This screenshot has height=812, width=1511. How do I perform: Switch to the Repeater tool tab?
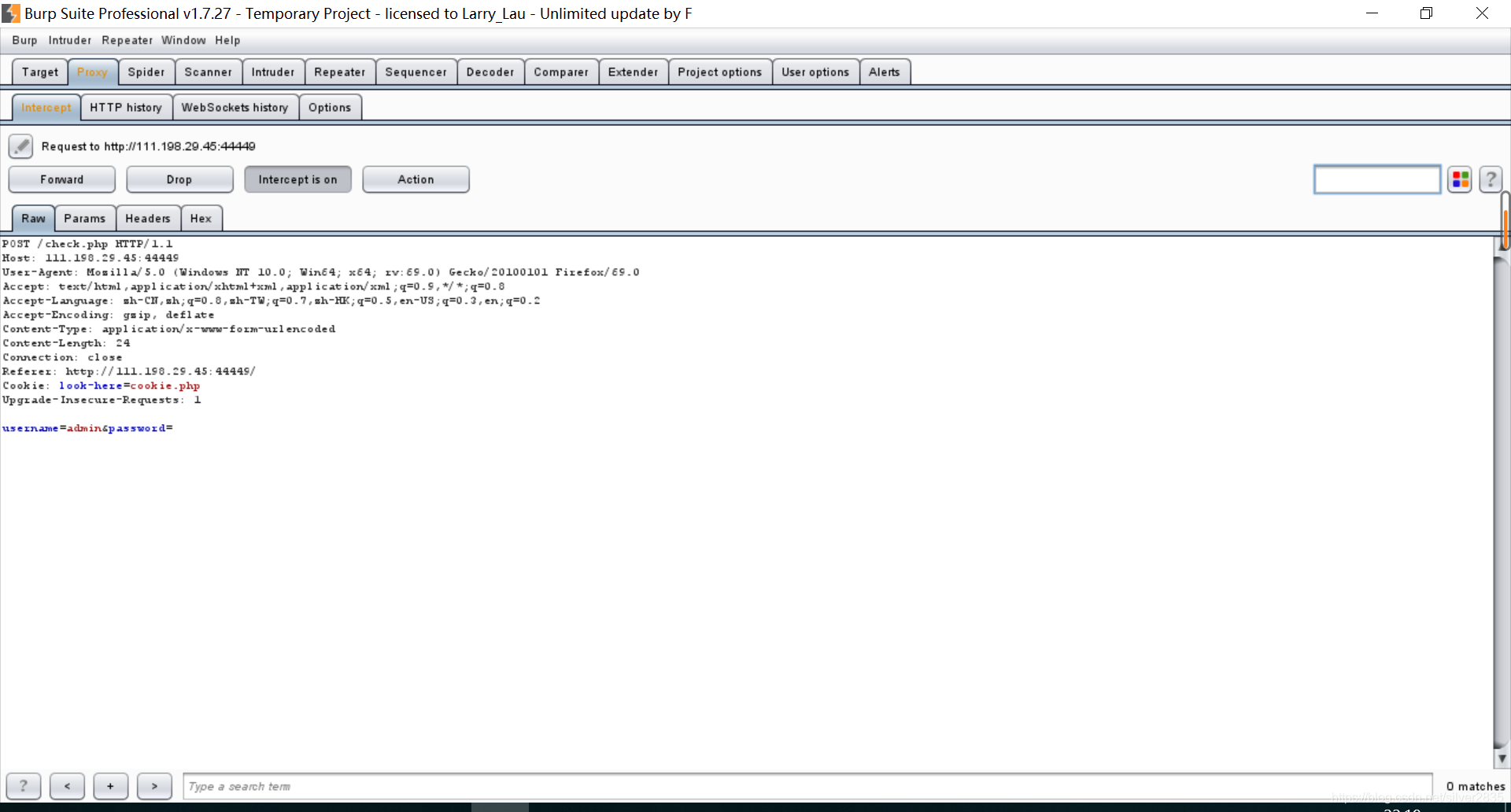coord(340,72)
